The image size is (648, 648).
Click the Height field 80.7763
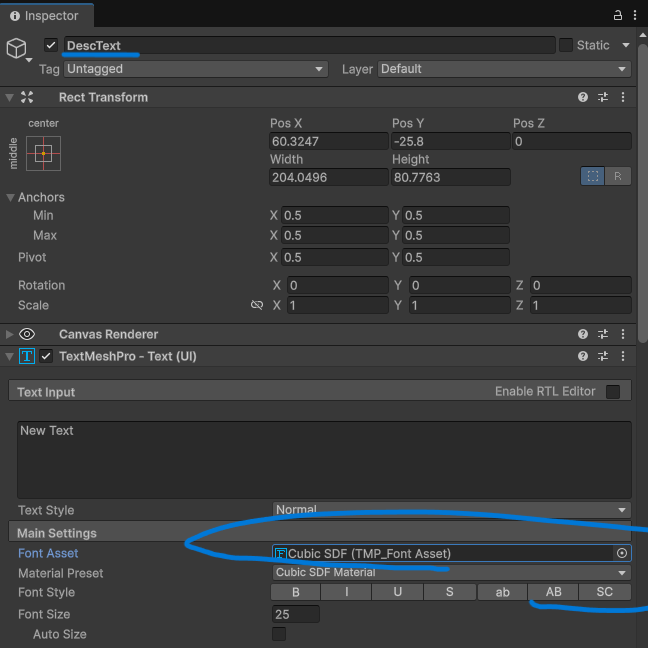(x=450, y=177)
